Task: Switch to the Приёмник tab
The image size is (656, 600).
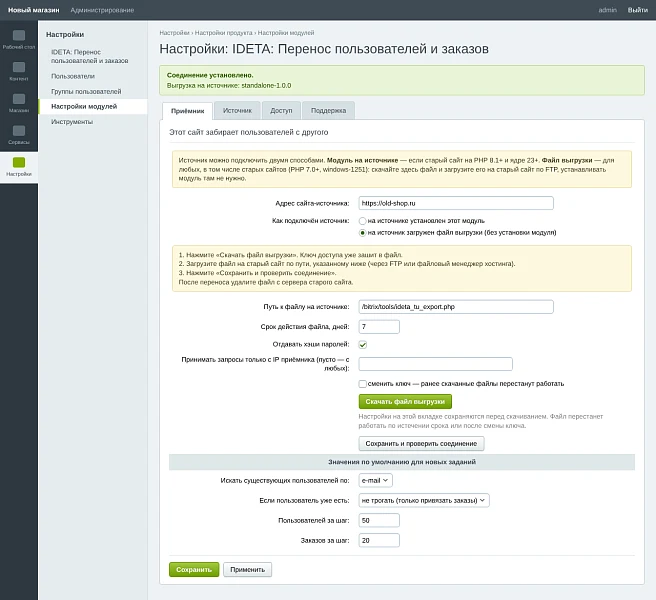Action: point(187,111)
